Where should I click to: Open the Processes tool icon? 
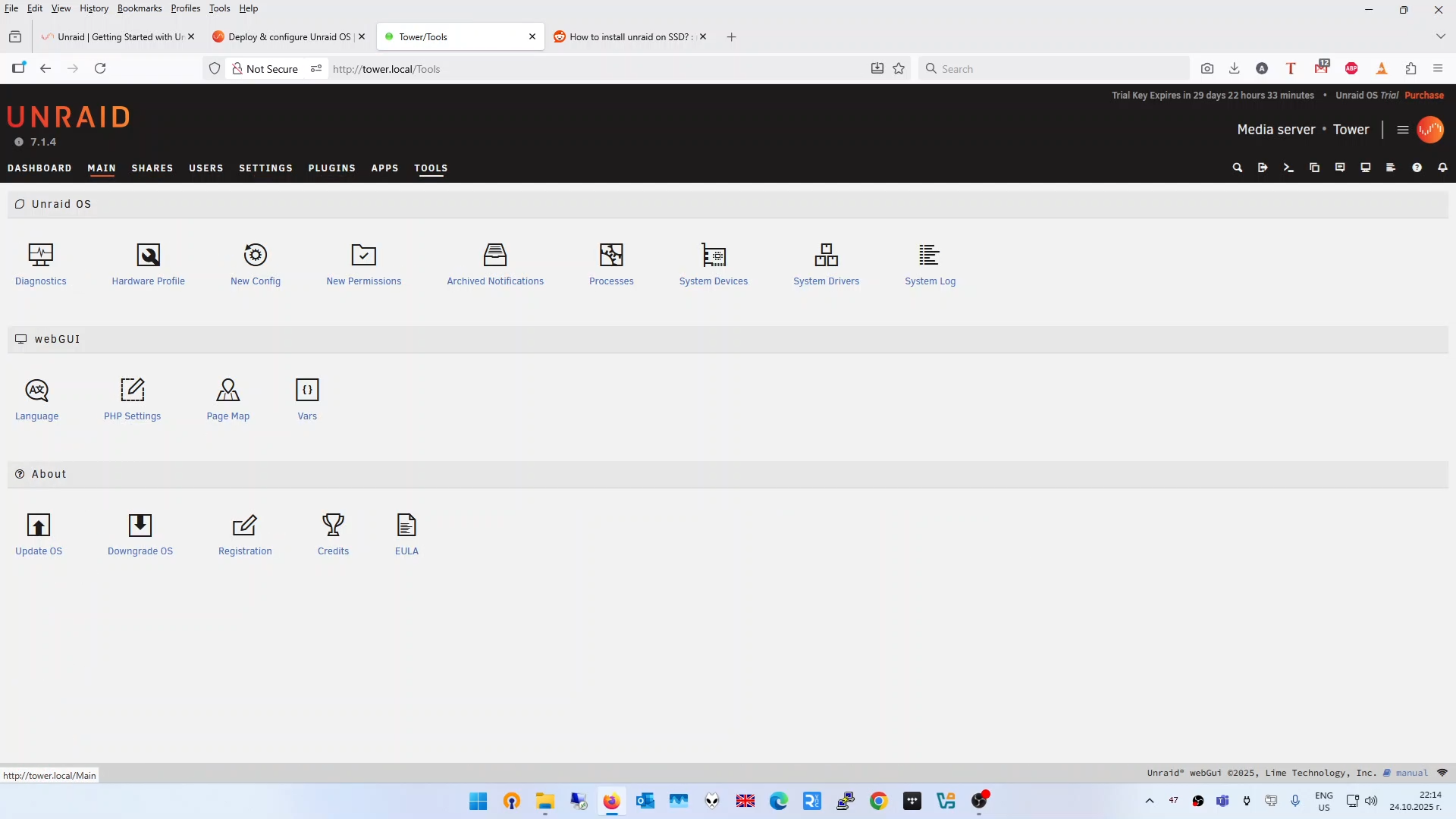pos(611,256)
